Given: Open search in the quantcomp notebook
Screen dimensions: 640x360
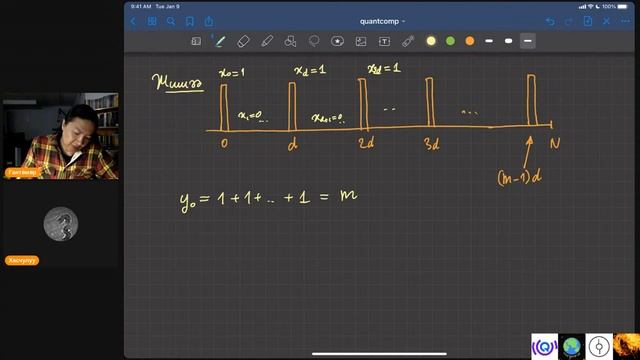Looking at the screenshot, I should click(171, 21).
